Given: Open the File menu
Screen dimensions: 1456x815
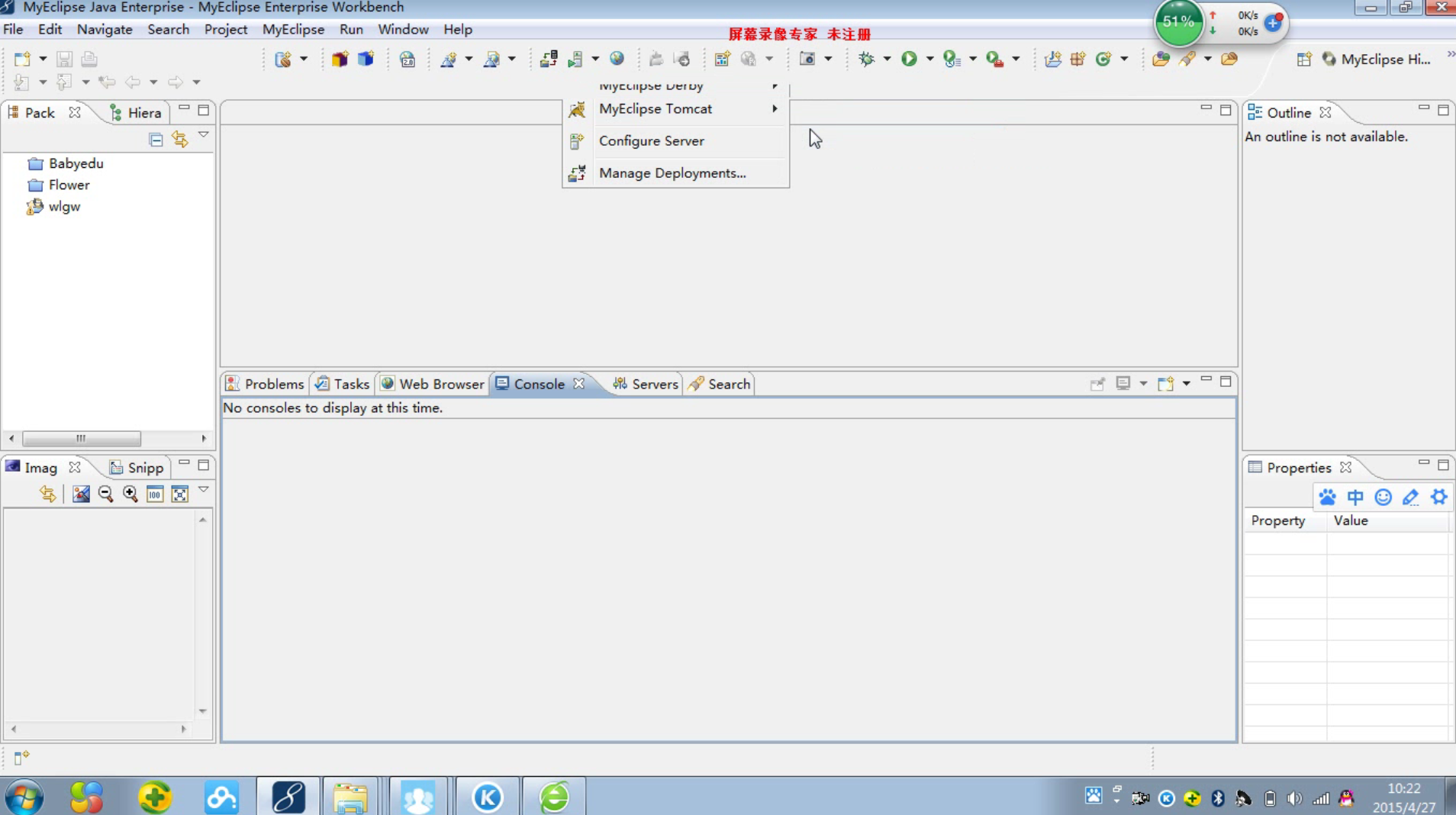Looking at the screenshot, I should 13,29.
